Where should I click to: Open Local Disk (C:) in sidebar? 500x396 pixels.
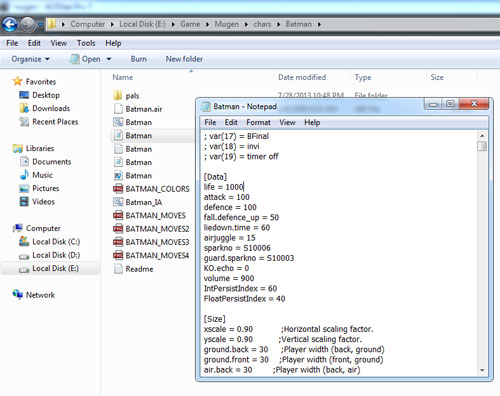(56, 242)
